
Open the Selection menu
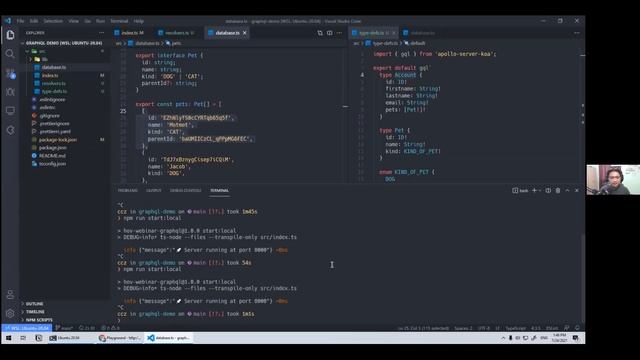[x=53, y=21]
